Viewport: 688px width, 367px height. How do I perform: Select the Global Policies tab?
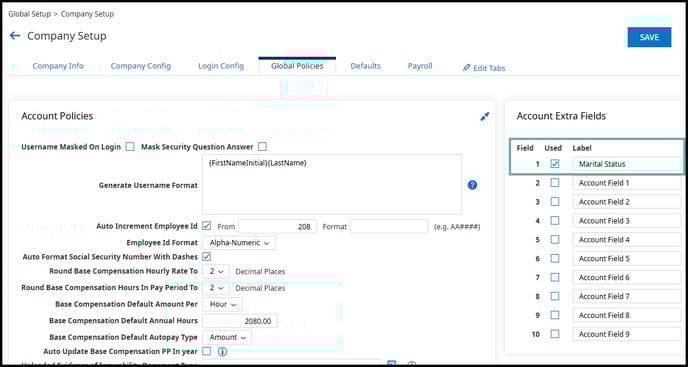tap(297, 66)
